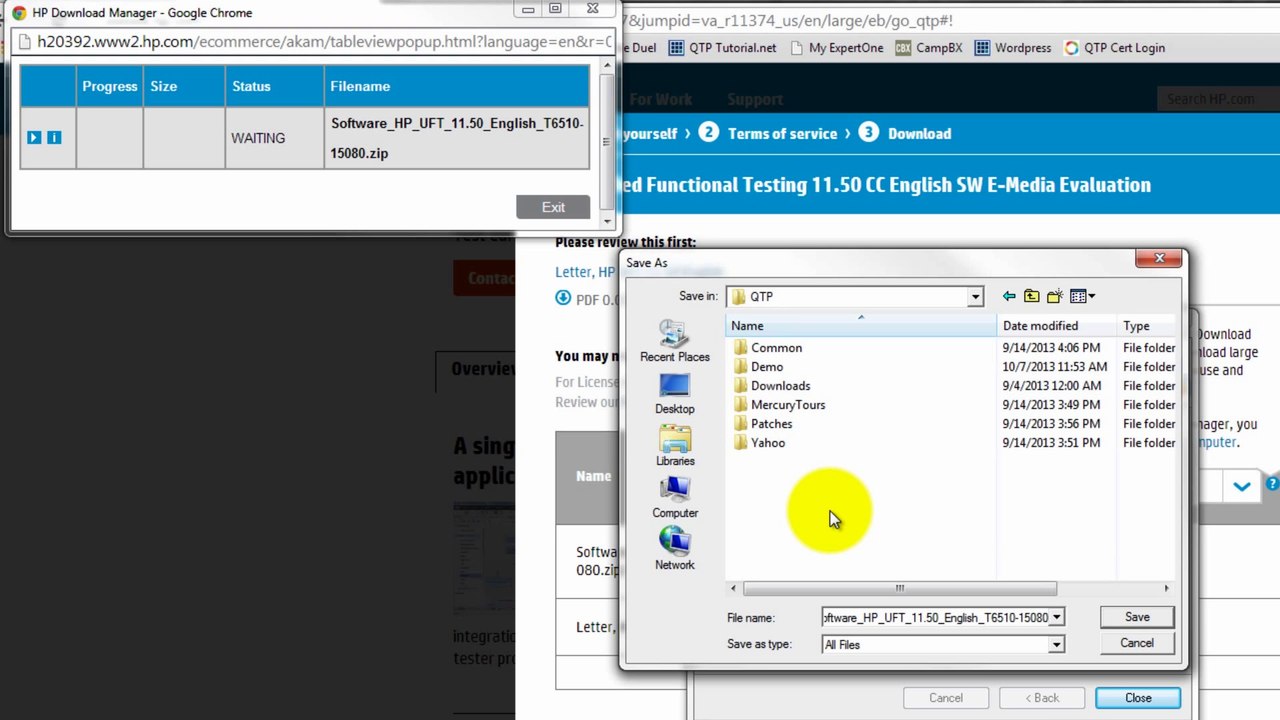Click the File name input field
The height and width of the screenshot is (720, 1280).
[935, 618]
